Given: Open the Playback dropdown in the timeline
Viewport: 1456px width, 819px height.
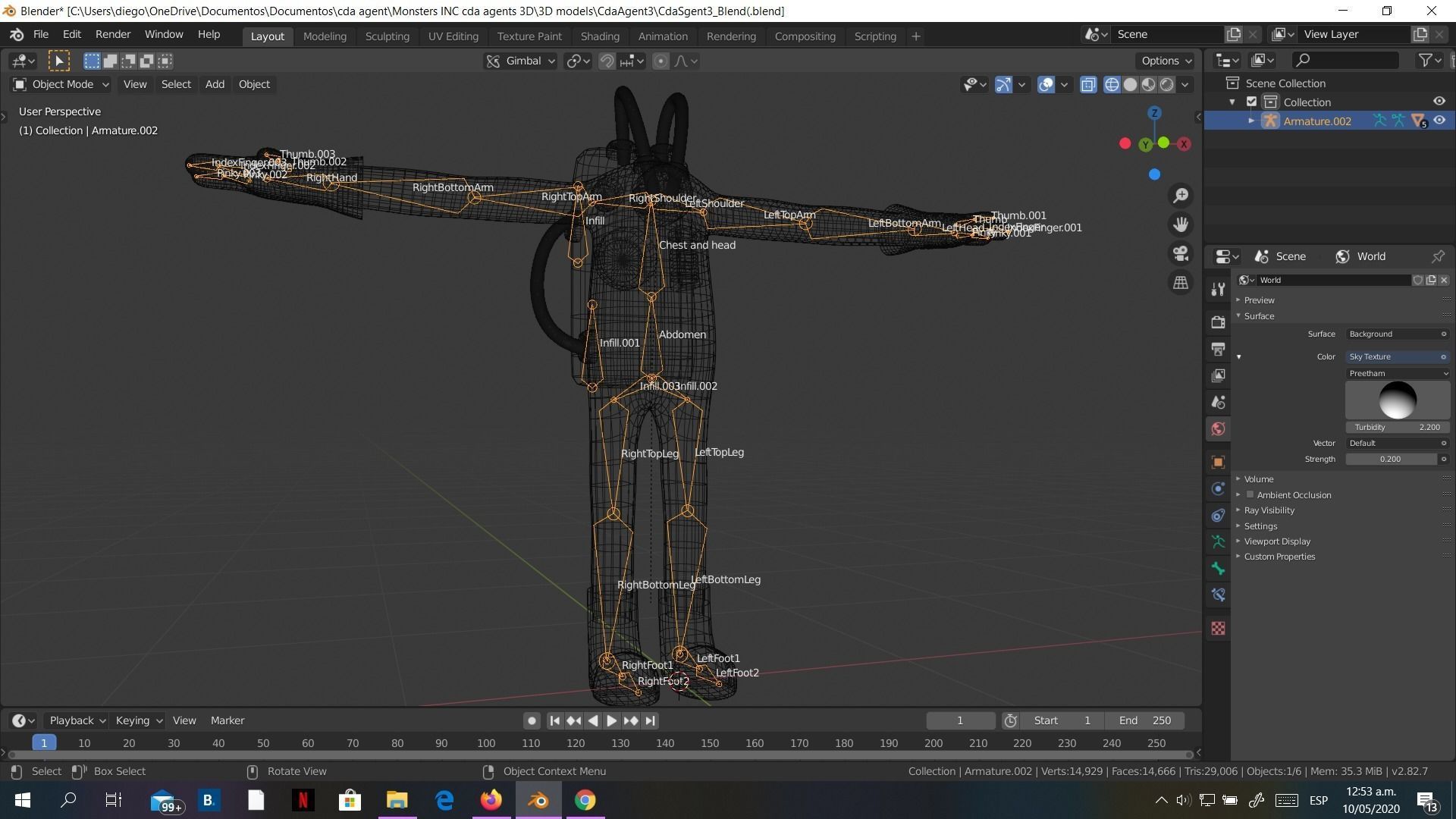Looking at the screenshot, I should click(77, 720).
